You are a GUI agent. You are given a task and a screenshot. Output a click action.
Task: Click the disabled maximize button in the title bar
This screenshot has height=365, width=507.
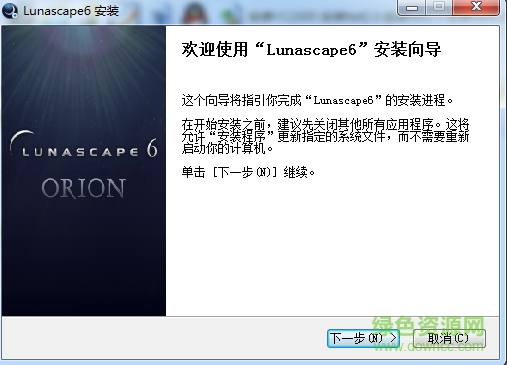click(439, 7)
